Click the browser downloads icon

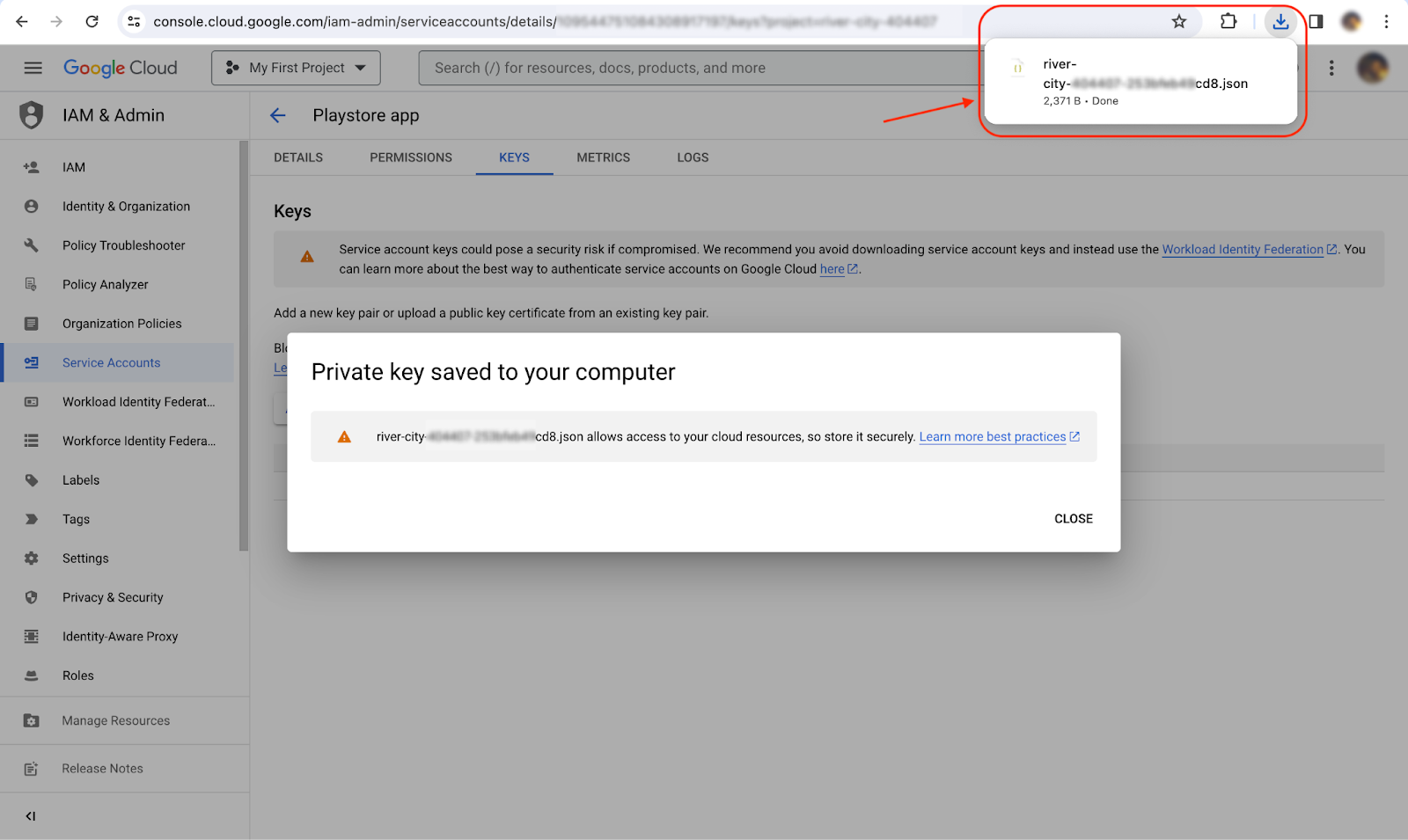(x=1280, y=22)
